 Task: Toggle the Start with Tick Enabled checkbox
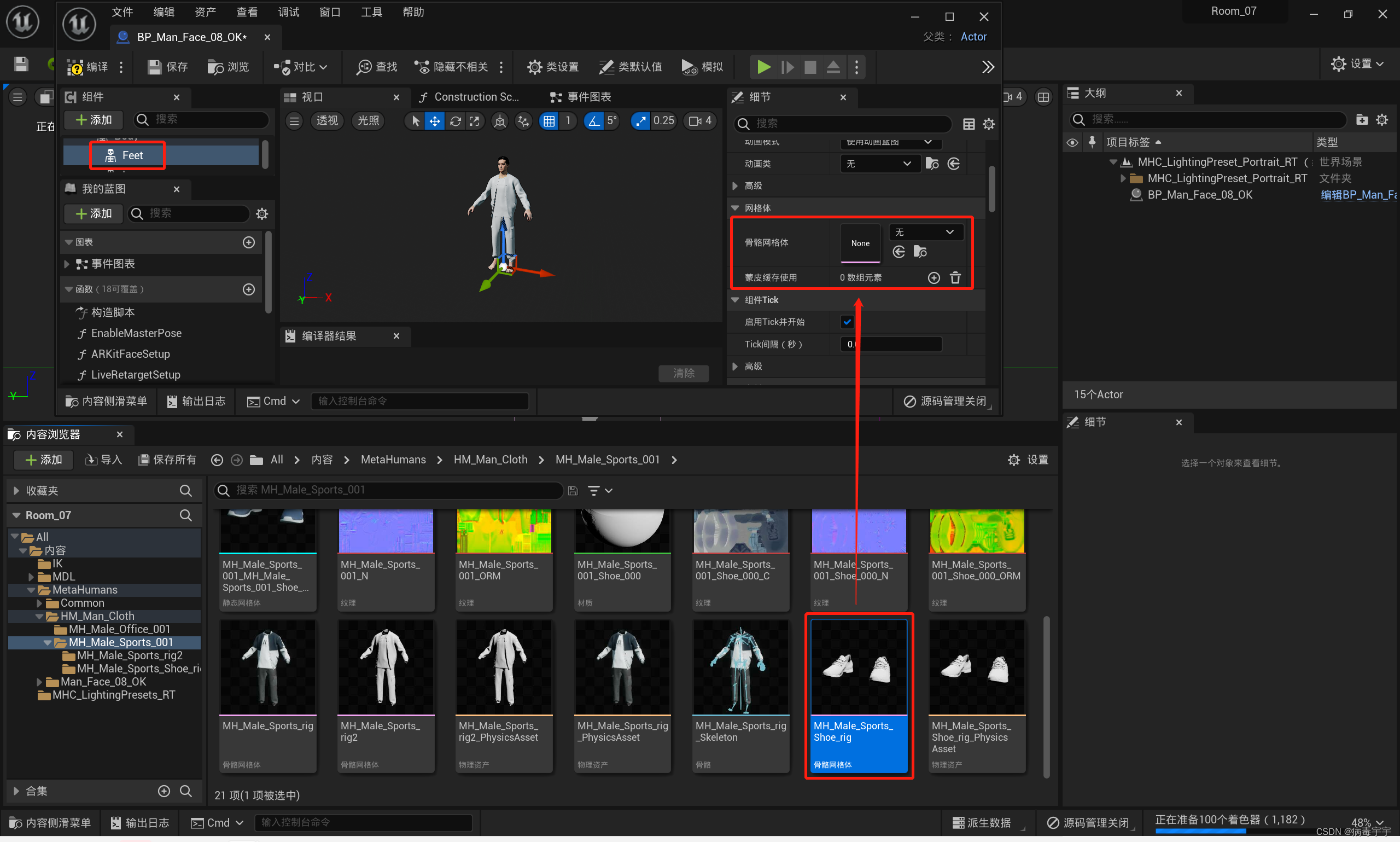[x=847, y=322]
